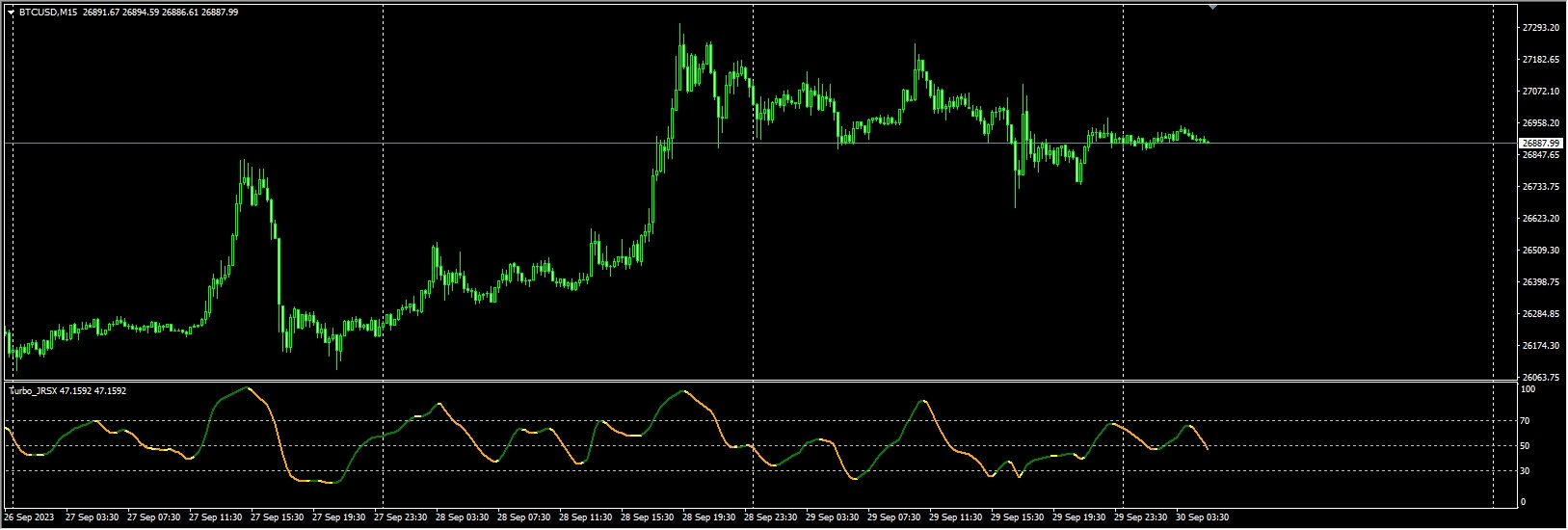Screen dimensions: 1568x530
Task: Click price scale value 26958.20
Action: click(1540, 123)
